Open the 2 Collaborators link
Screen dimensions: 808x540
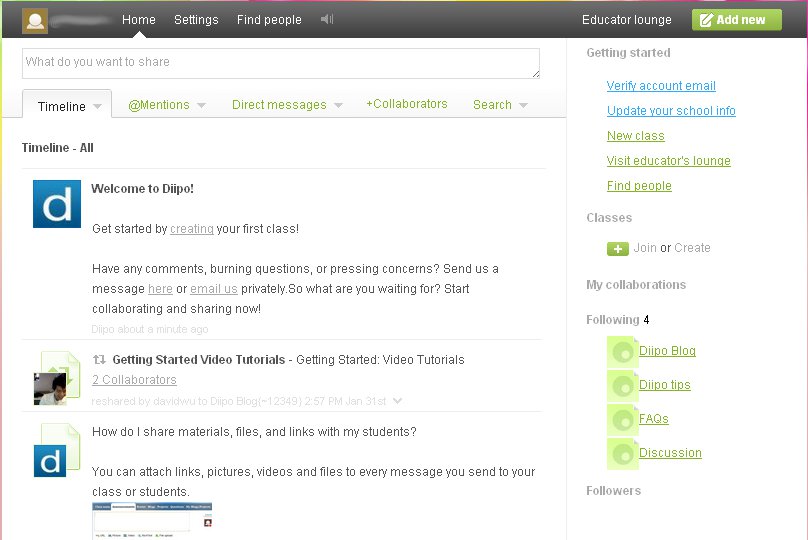[x=134, y=380]
